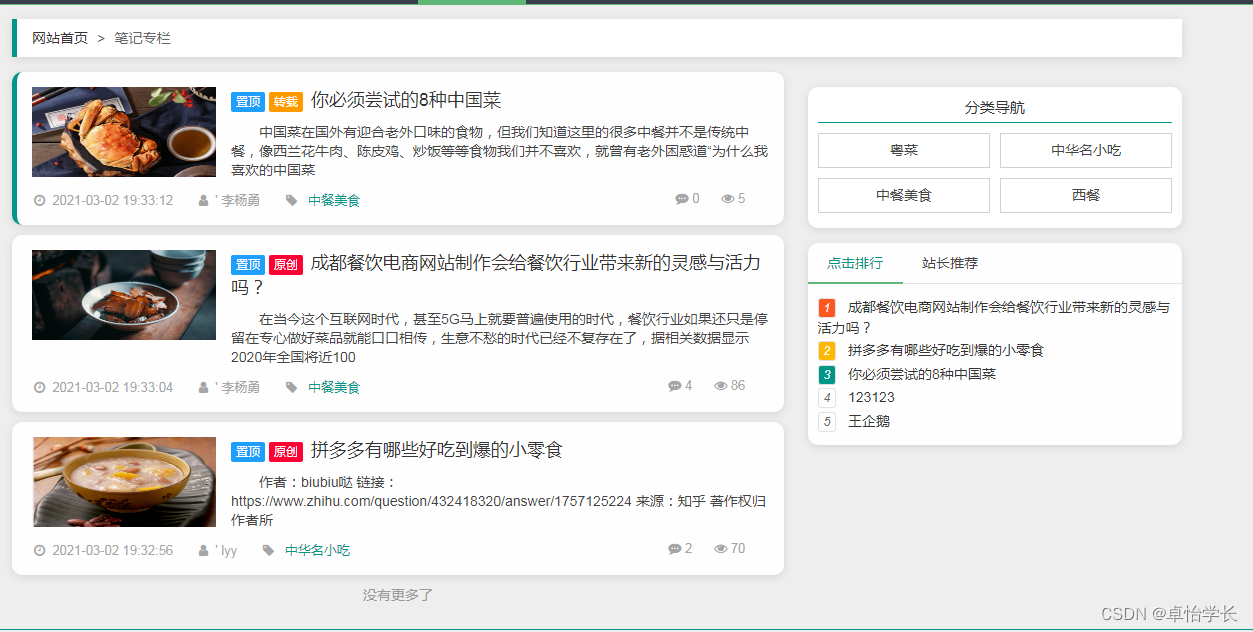Click author name lyy on third article

[x=229, y=551]
